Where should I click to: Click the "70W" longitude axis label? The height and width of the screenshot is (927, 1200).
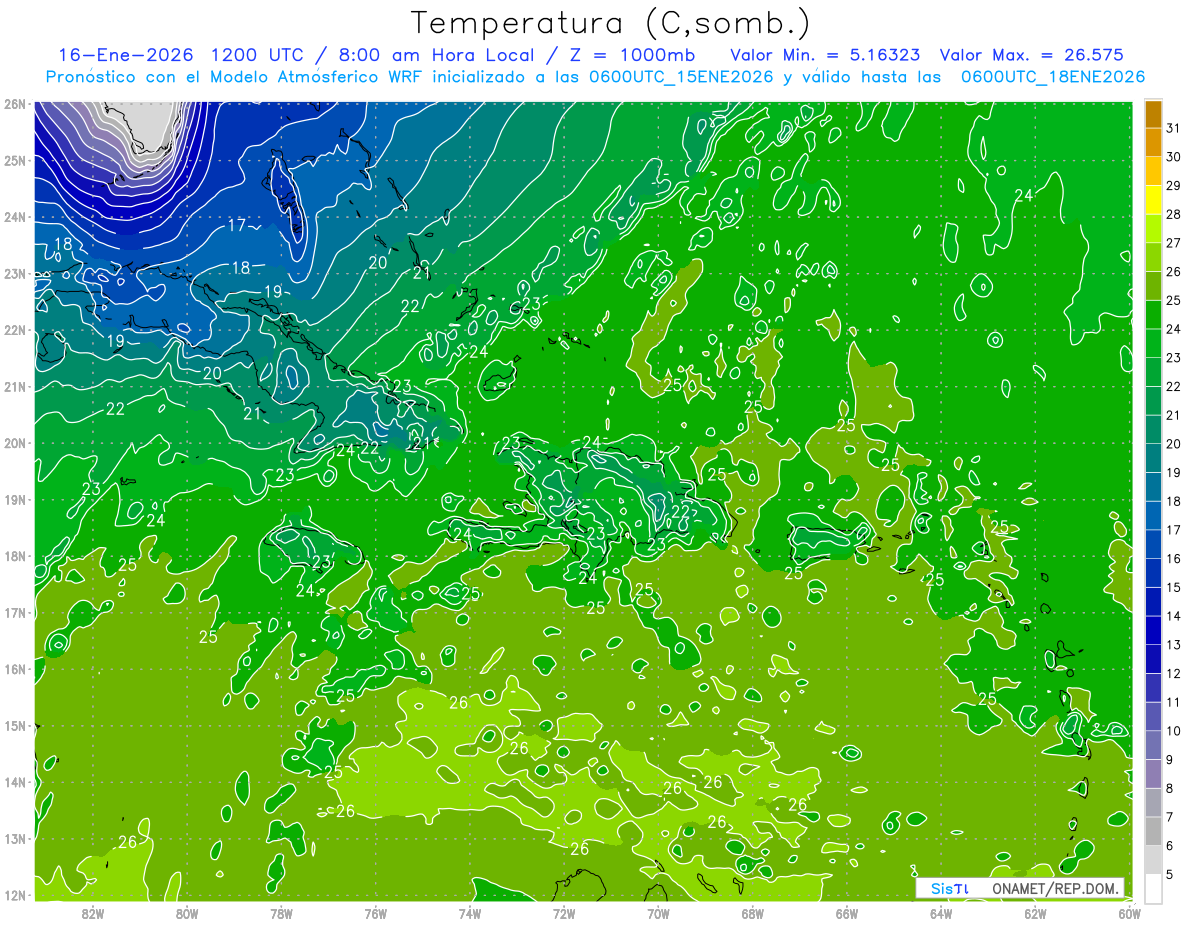pyautogui.click(x=658, y=913)
